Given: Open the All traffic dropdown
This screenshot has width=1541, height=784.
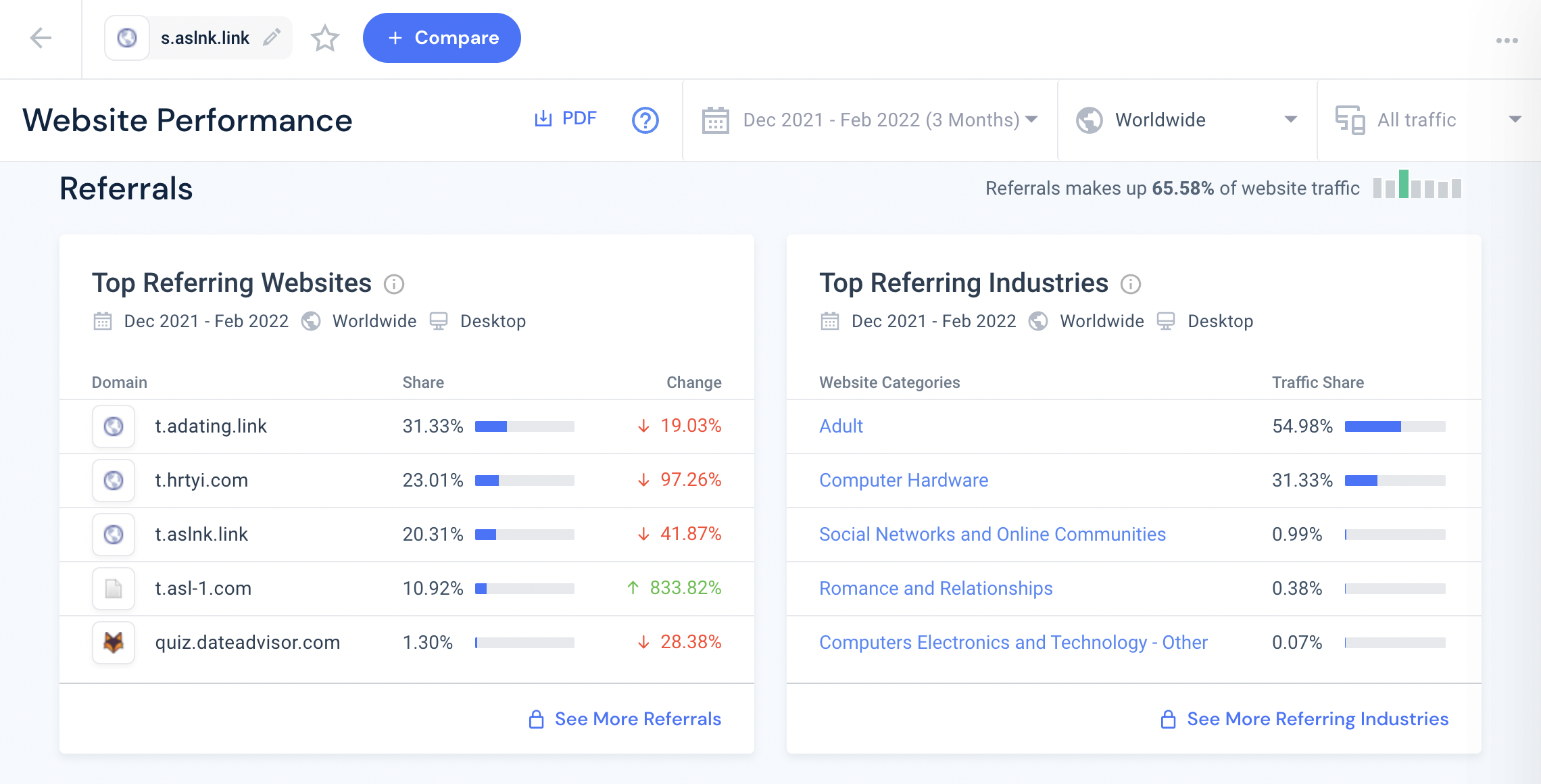Looking at the screenshot, I should click(1429, 120).
